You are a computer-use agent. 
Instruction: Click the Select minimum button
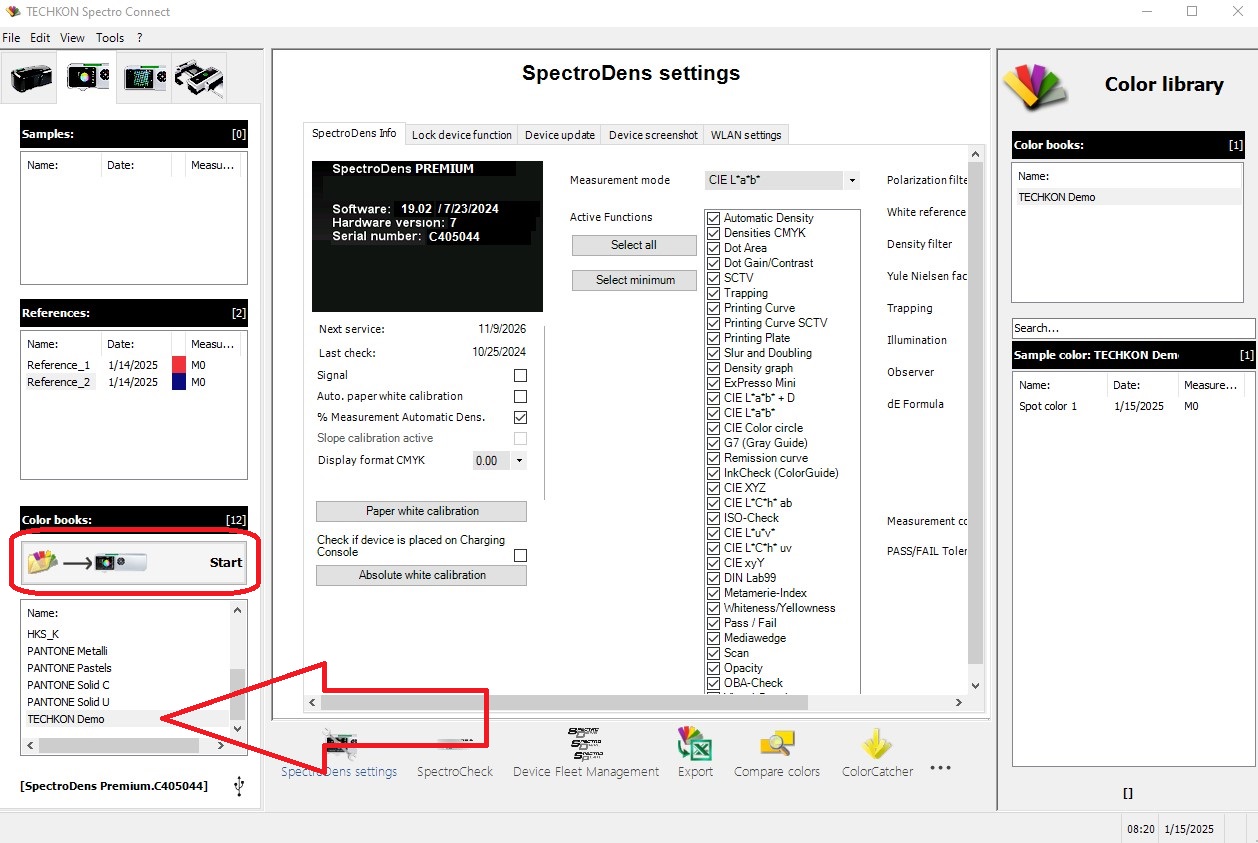634,280
